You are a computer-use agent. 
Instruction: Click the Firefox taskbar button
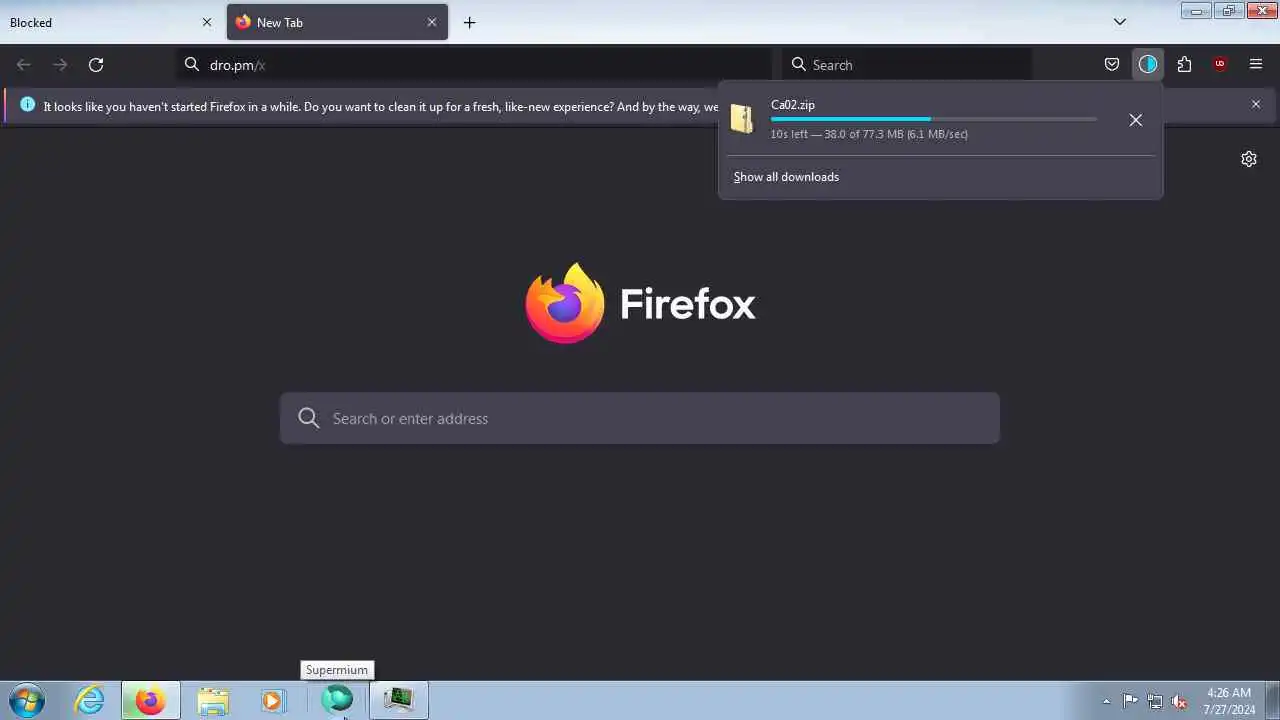pos(151,700)
